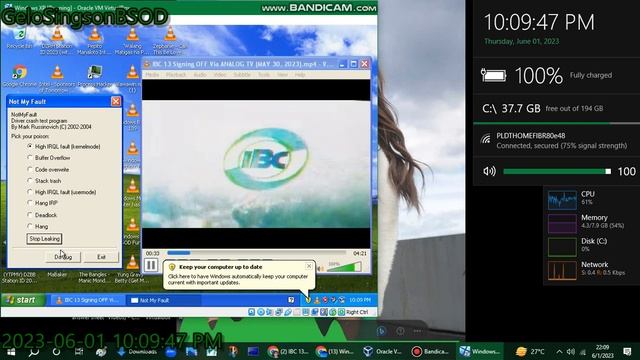Viewport: 640px width, 360px height.
Task: Open VLC Audio menu
Action: click(200, 75)
